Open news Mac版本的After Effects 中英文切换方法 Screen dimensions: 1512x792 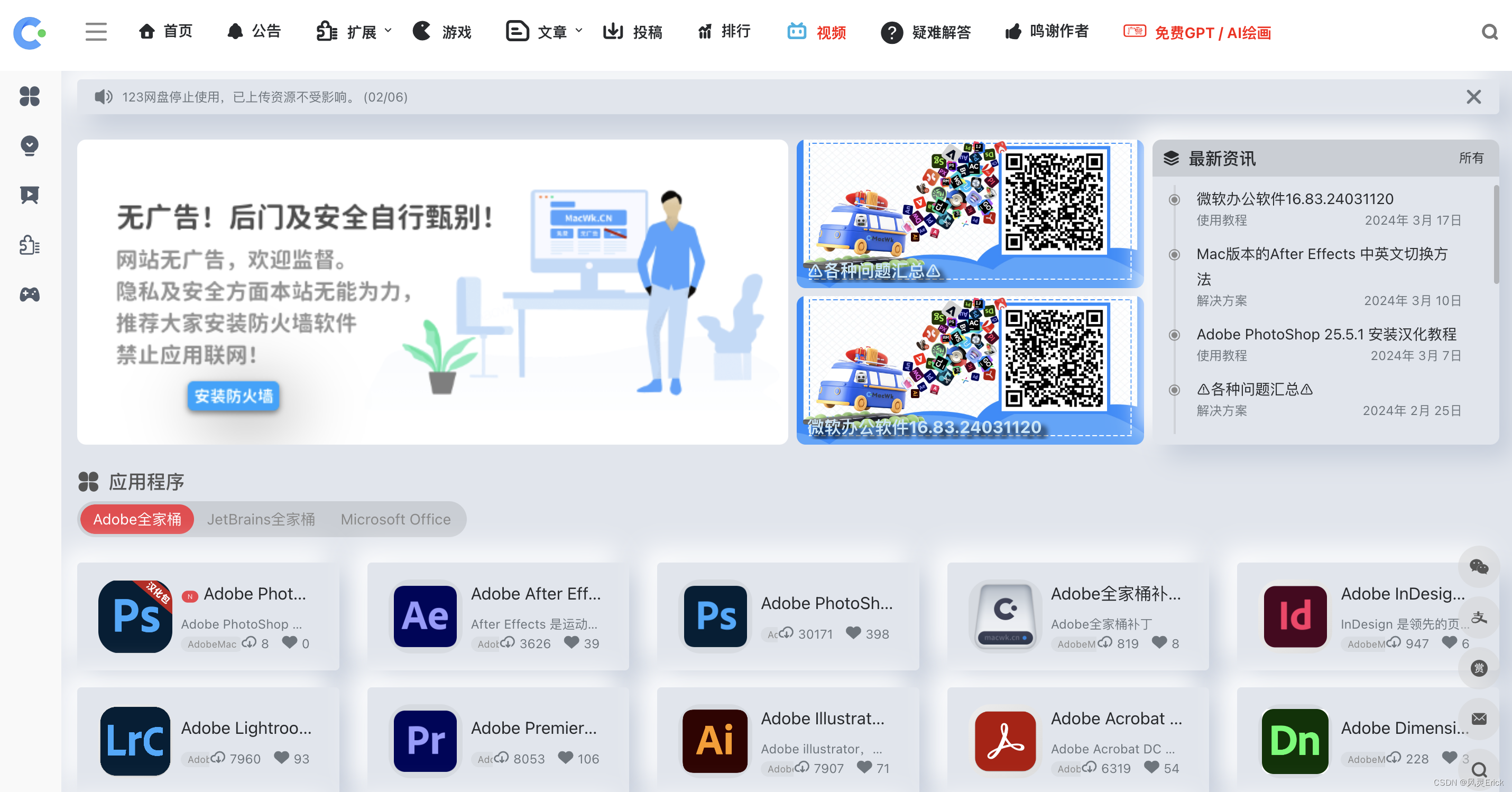tap(1322, 266)
